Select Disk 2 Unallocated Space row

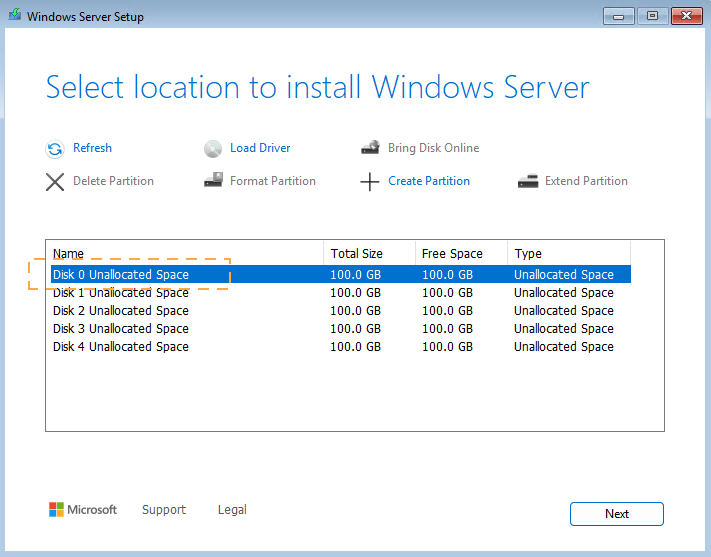(121, 311)
